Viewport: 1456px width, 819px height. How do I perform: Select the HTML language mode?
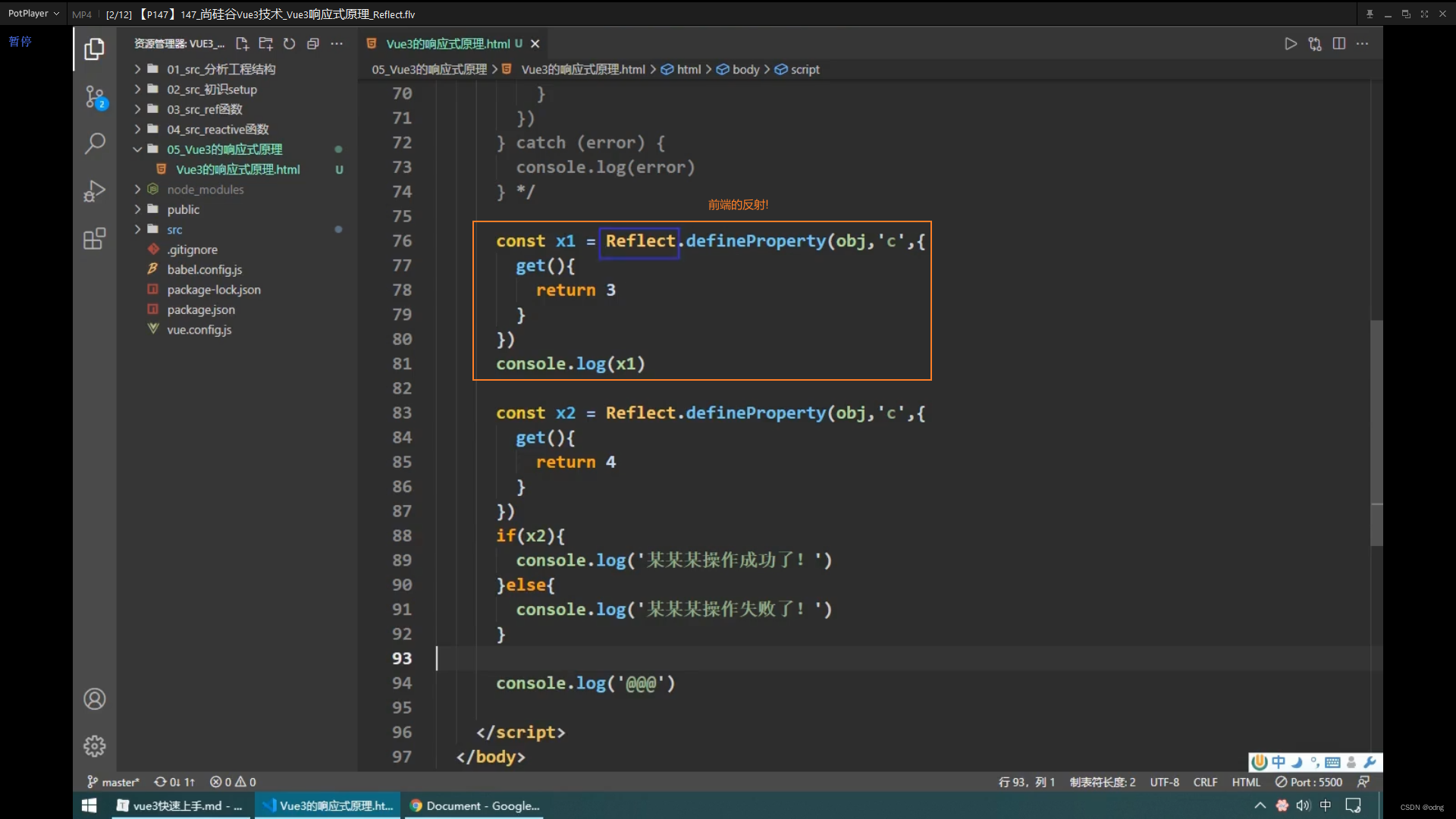1246,782
